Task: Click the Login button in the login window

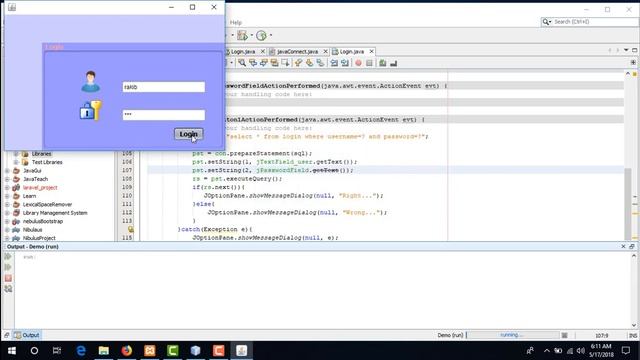Action: (189, 134)
